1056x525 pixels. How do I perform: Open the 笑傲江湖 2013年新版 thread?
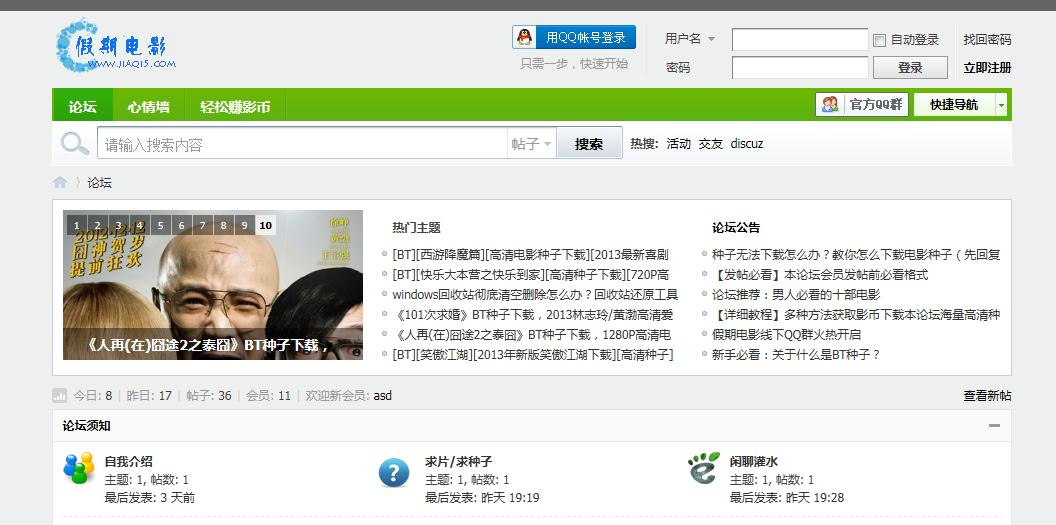tap(533, 355)
